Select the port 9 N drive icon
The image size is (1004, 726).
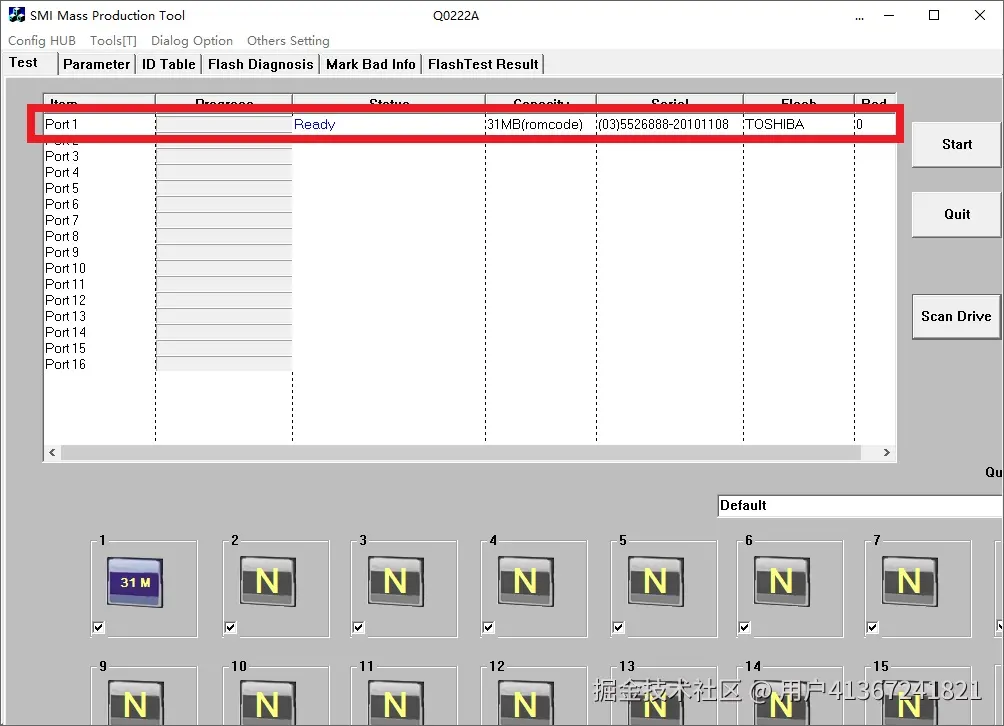pos(135,703)
